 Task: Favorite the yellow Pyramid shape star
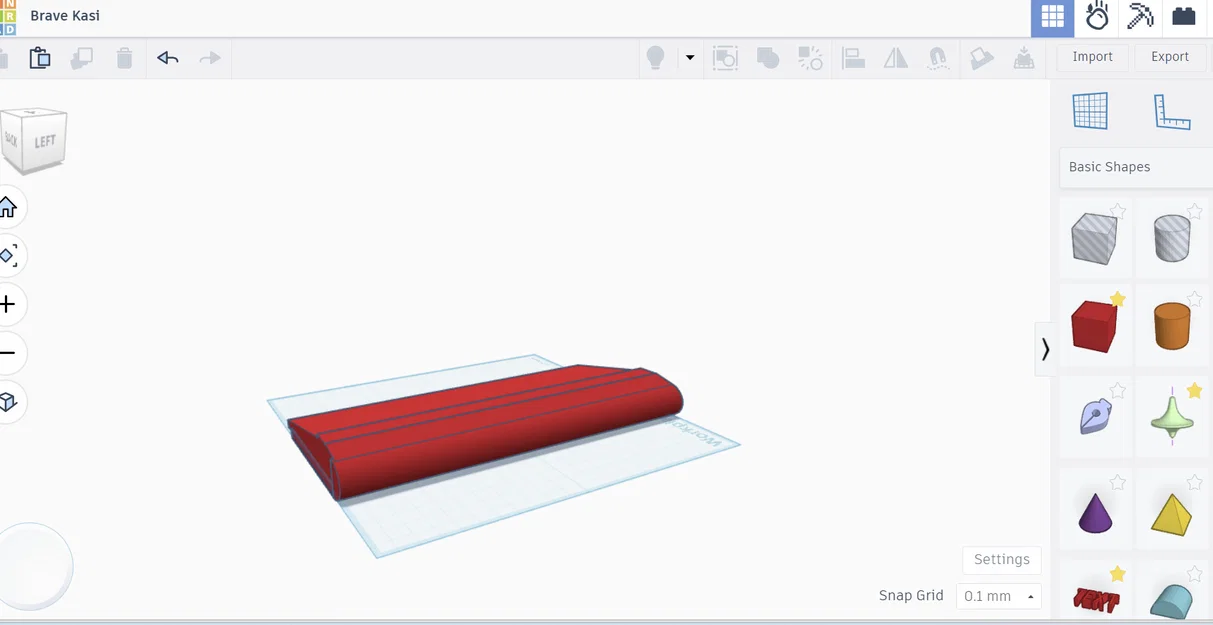(1194, 483)
